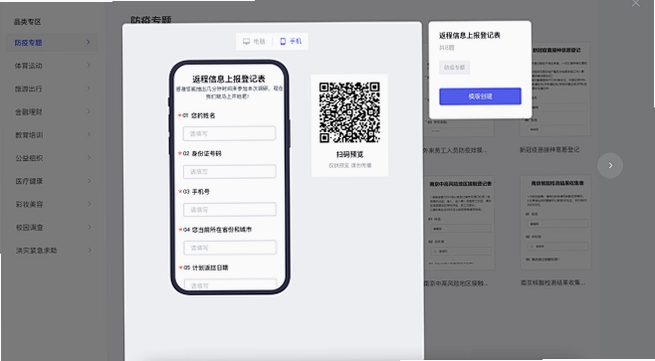Click the 身份证号码 input field
This screenshot has height=361, width=655.
pyautogui.click(x=229, y=171)
